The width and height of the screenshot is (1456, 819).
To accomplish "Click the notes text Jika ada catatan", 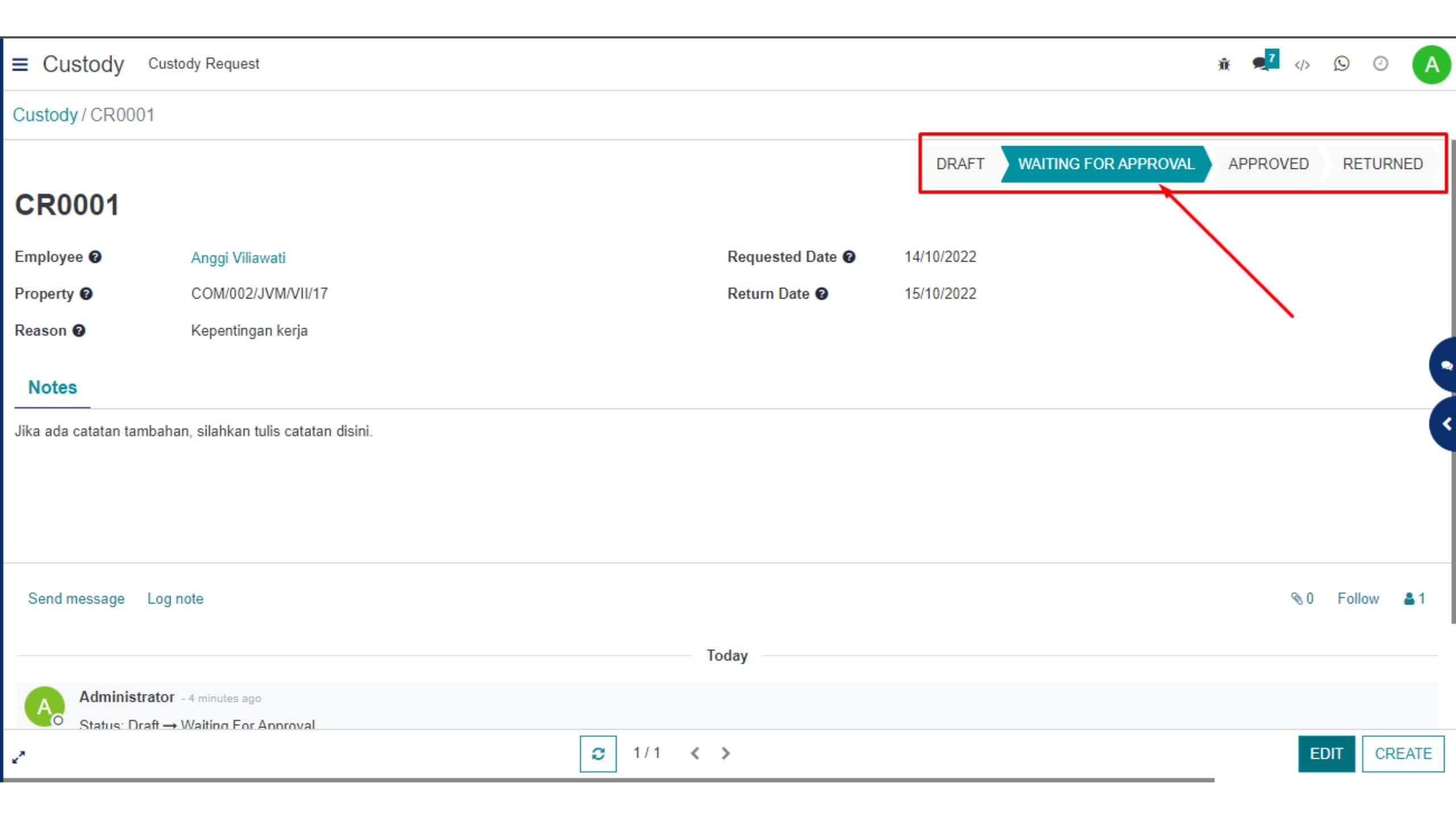I will [x=193, y=431].
